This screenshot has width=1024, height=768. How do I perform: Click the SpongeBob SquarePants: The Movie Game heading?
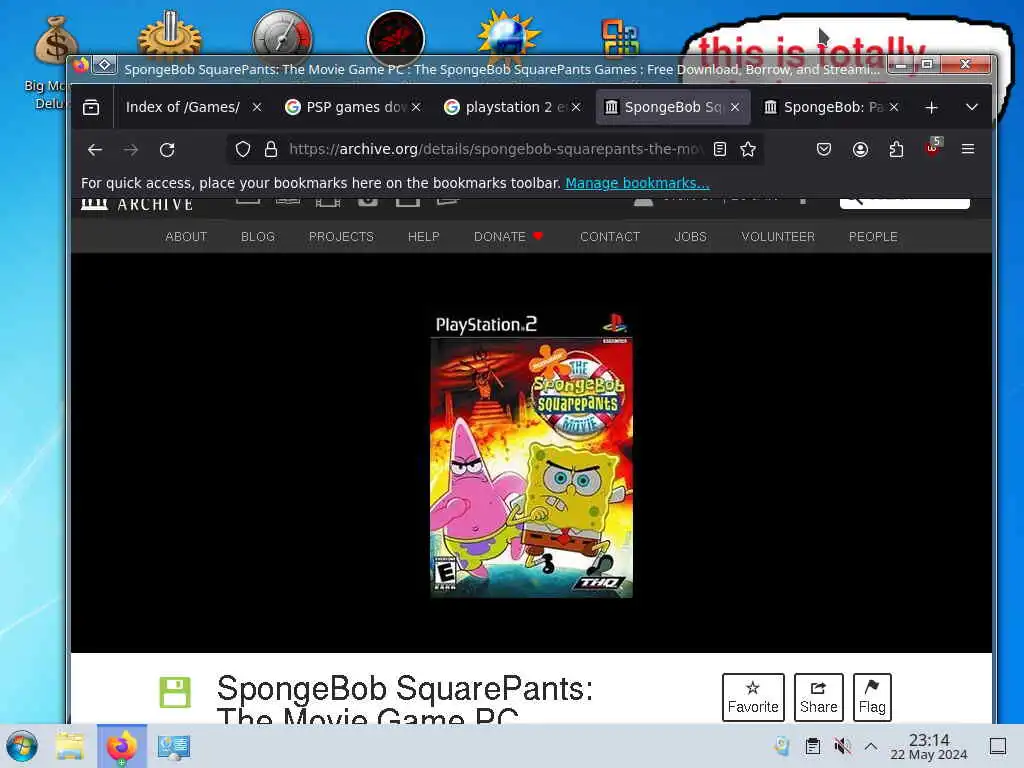[x=405, y=700]
